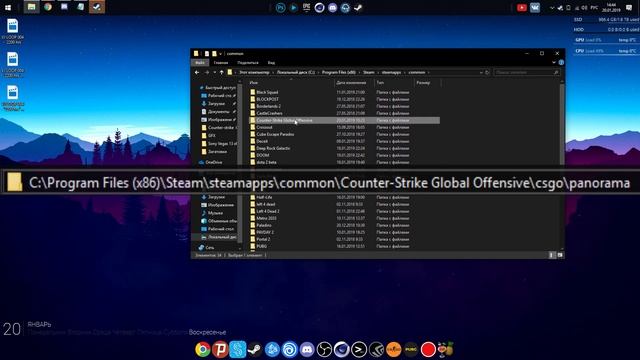Select the Counter-Strike Global Offensive folder
Screen dimensions: 640x360
(344, 120)
